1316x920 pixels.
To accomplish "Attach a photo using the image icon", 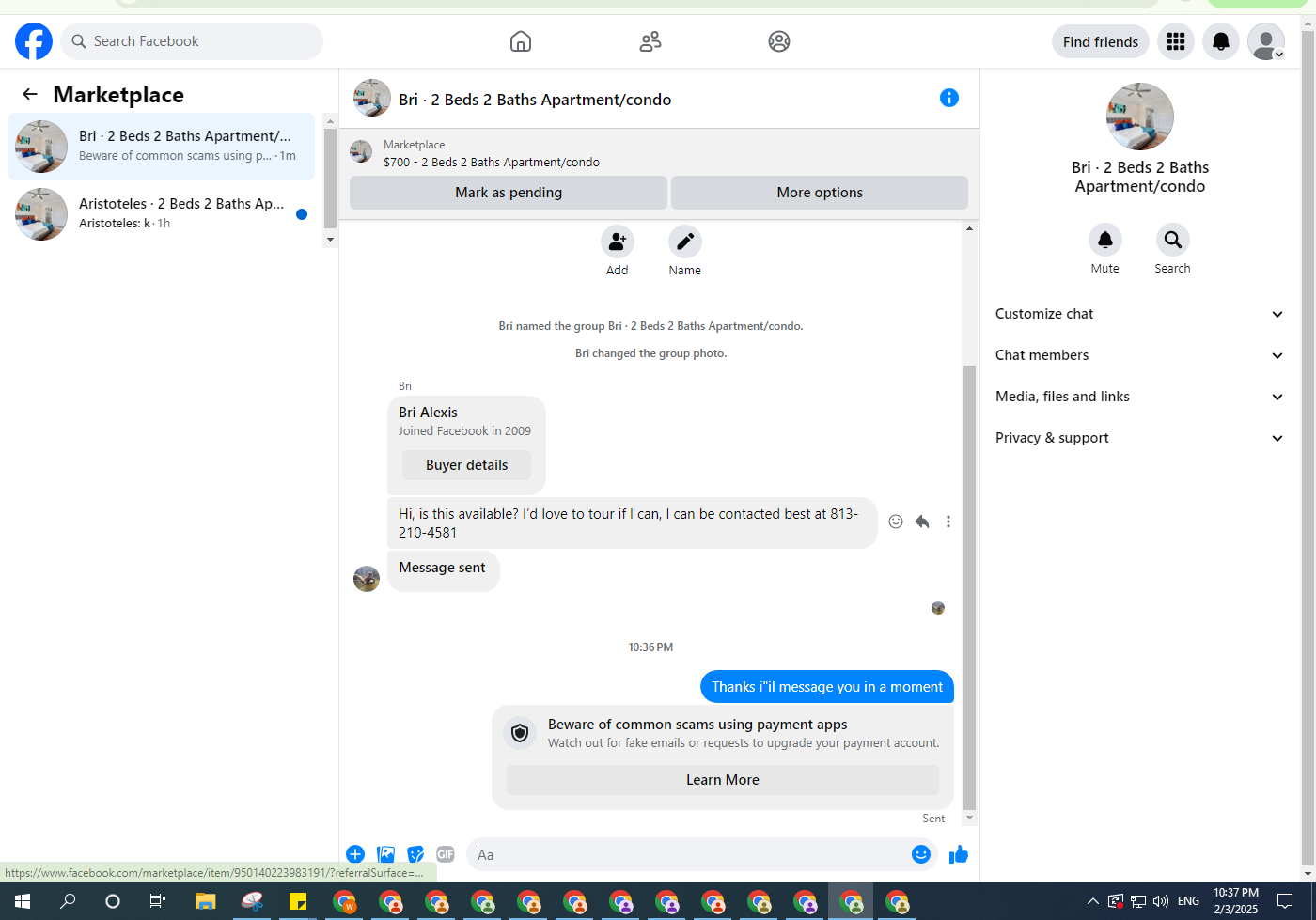I will click(x=385, y=854).
